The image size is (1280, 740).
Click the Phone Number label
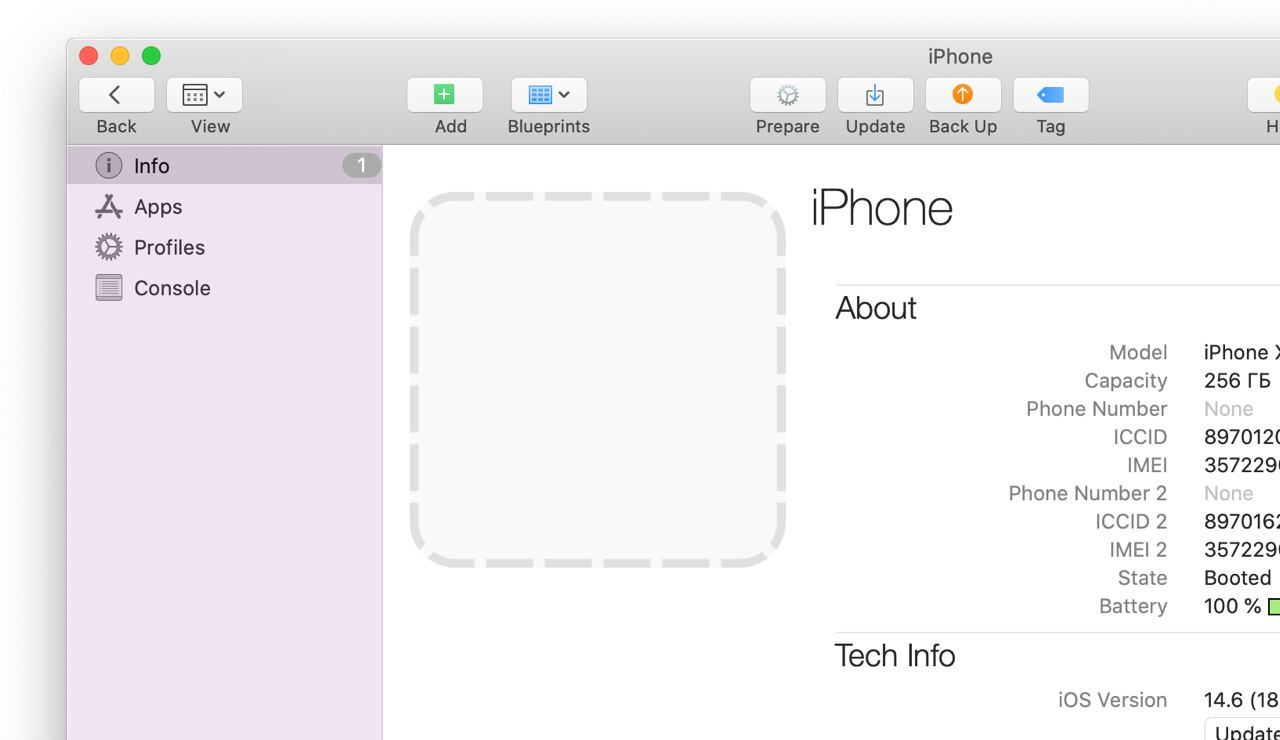coord(1096,409)
